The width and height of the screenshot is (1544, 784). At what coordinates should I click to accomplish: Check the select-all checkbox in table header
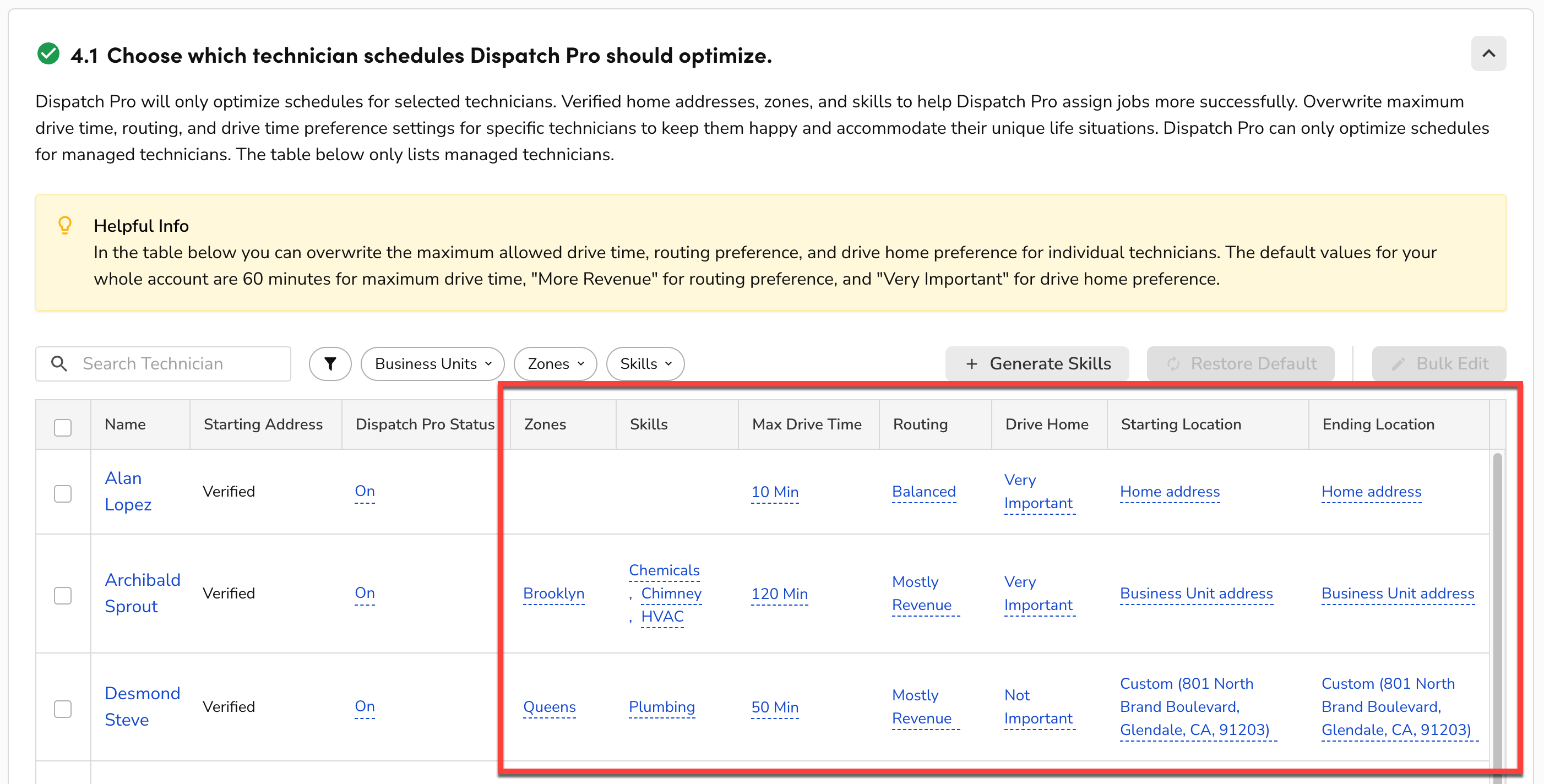pyautogui.click(x=63, y=426)
